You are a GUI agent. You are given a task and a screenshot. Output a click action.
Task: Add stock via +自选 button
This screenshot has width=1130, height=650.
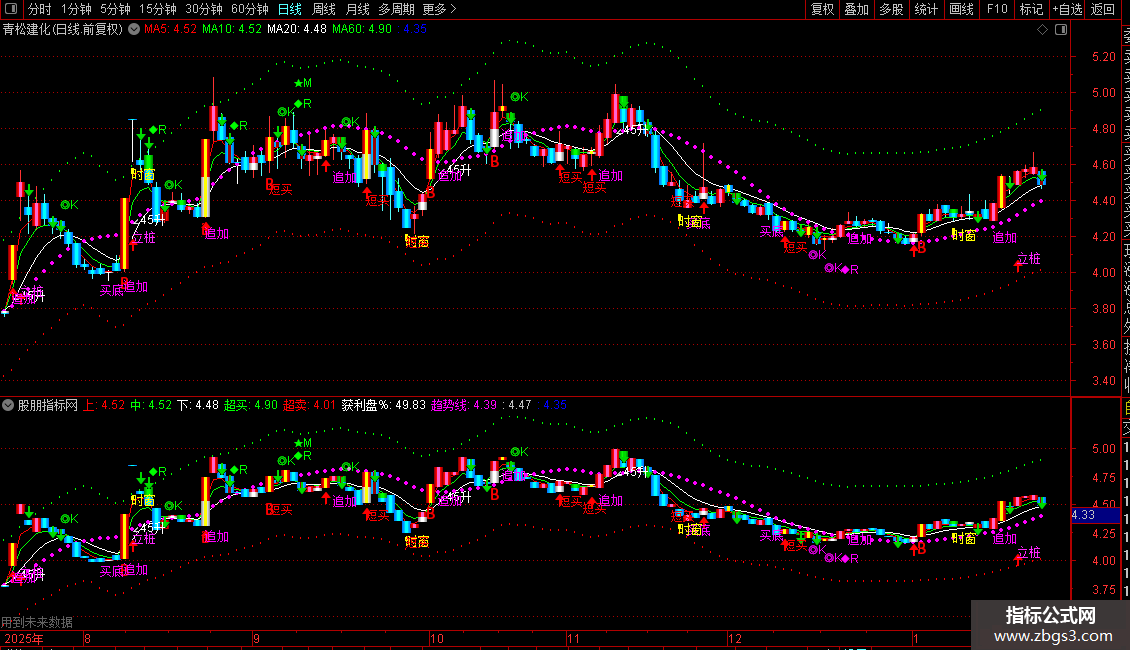pos(1067,9)
